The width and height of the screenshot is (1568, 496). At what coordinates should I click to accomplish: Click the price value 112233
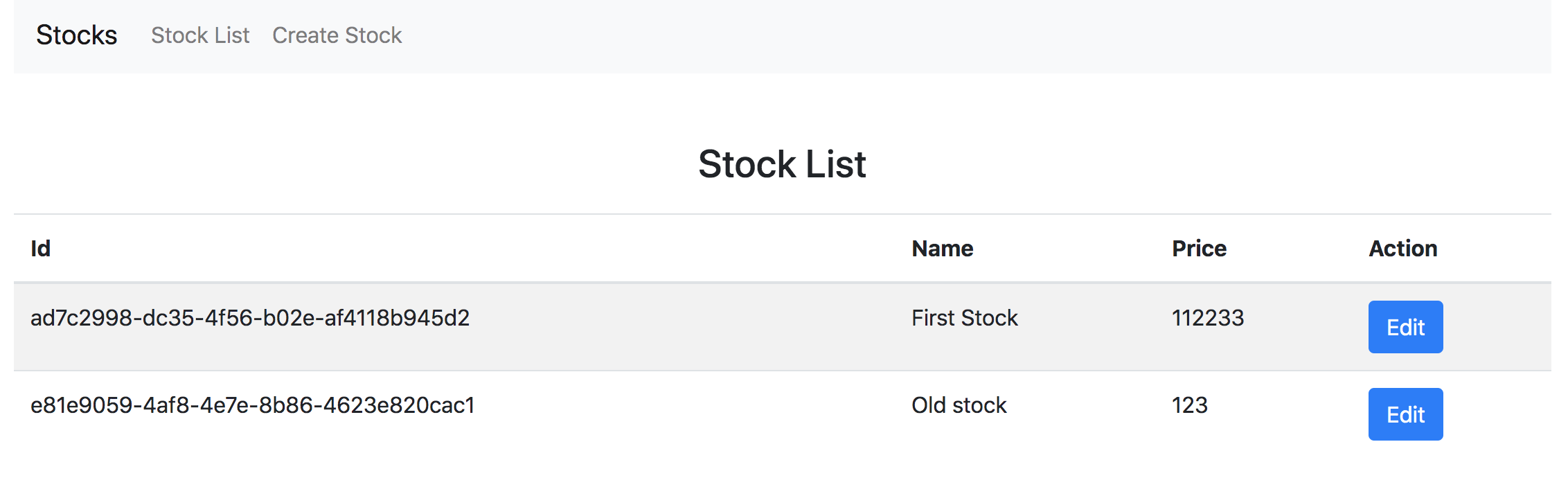[1208, 318]
